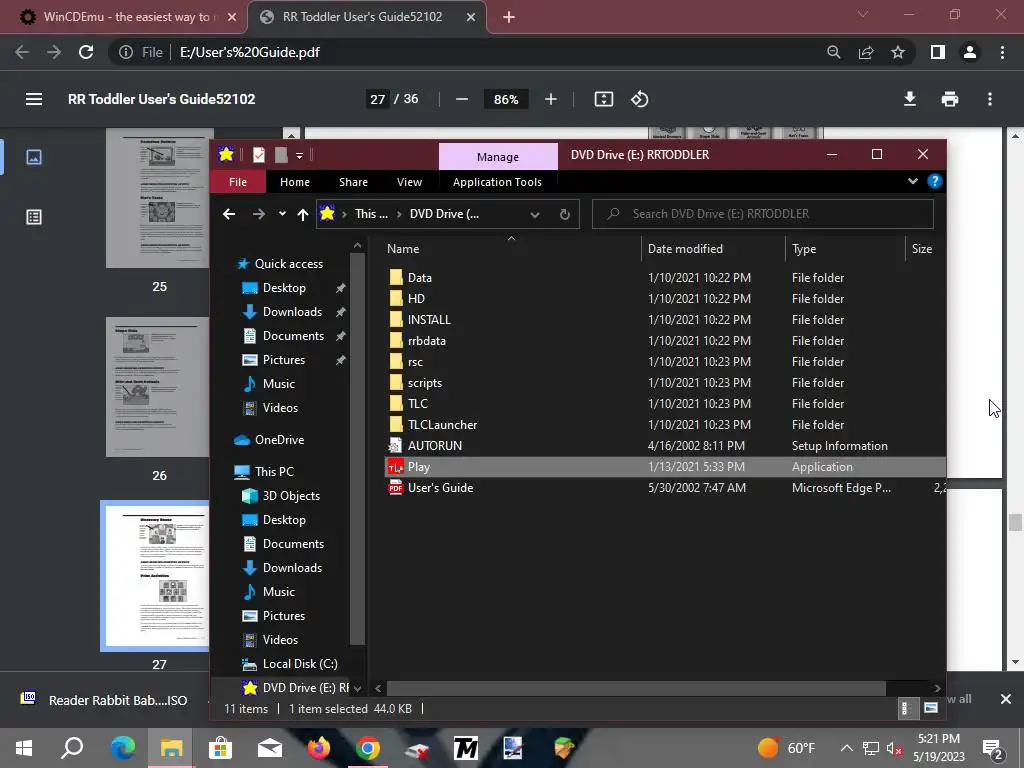Show PDF thumbnails view in sidebar
Screen dimensions: 1024x768
coord(34,157)
